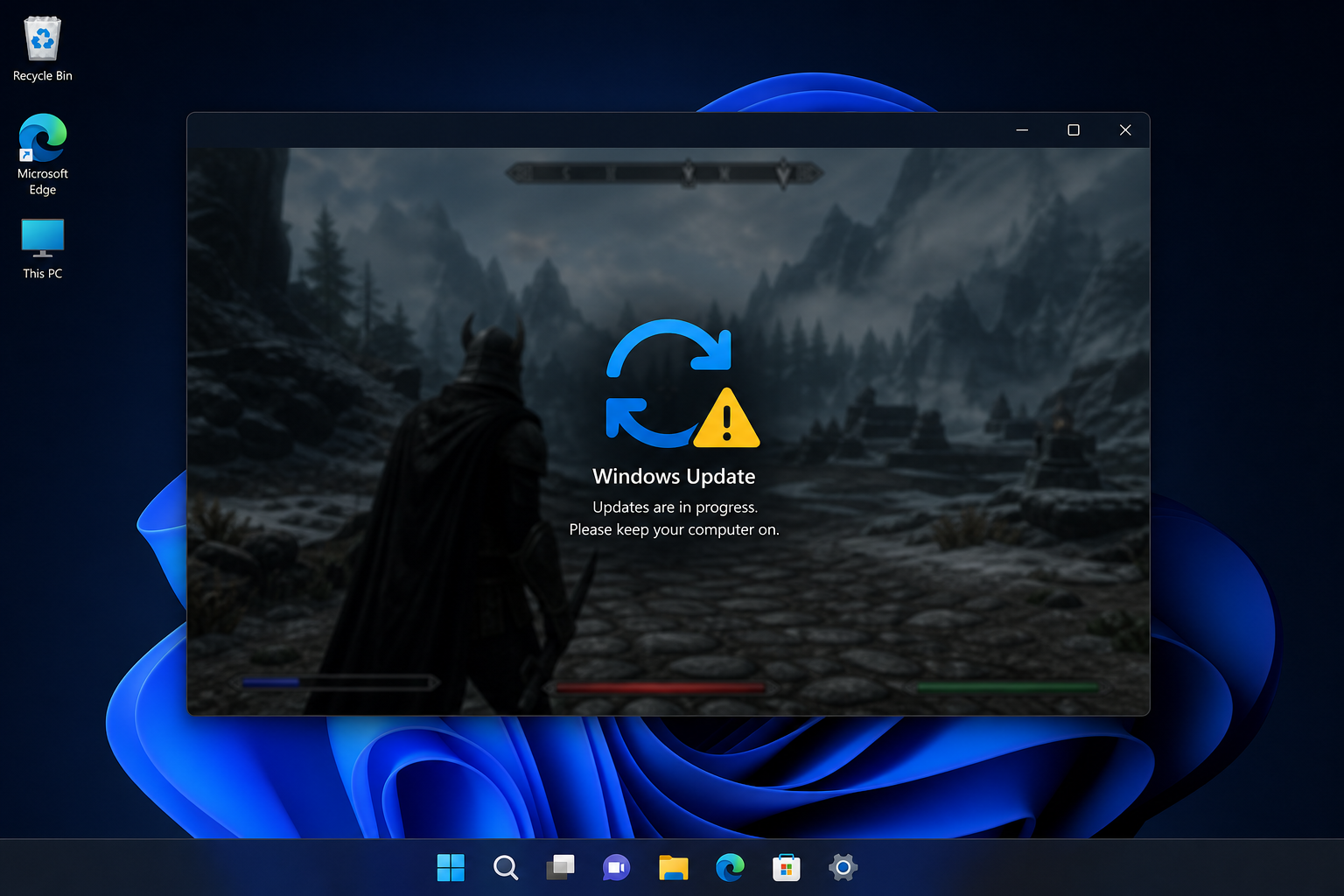Launch Microsoft Edge from the taskbar
Viewport: 1344px width, 896px height.
click(x=730, y=867)
